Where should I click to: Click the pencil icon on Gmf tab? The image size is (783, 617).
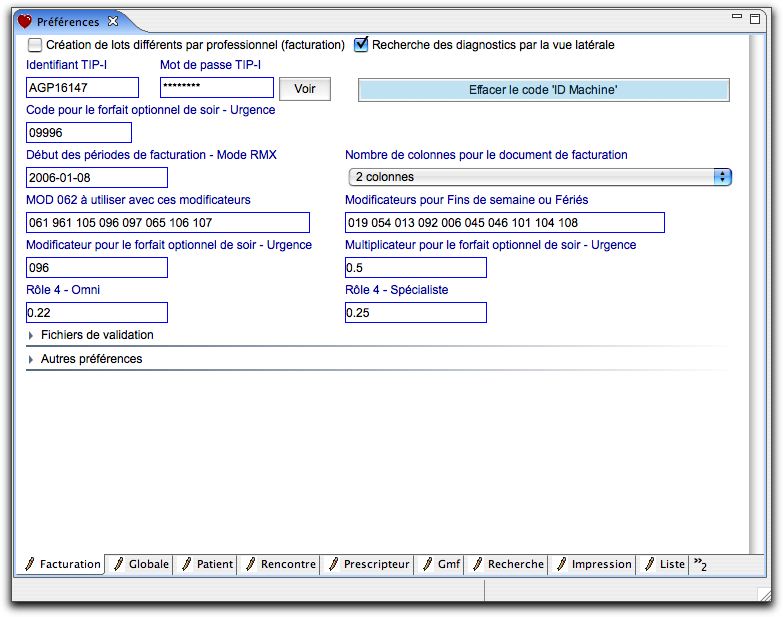[x=427, y=564]
